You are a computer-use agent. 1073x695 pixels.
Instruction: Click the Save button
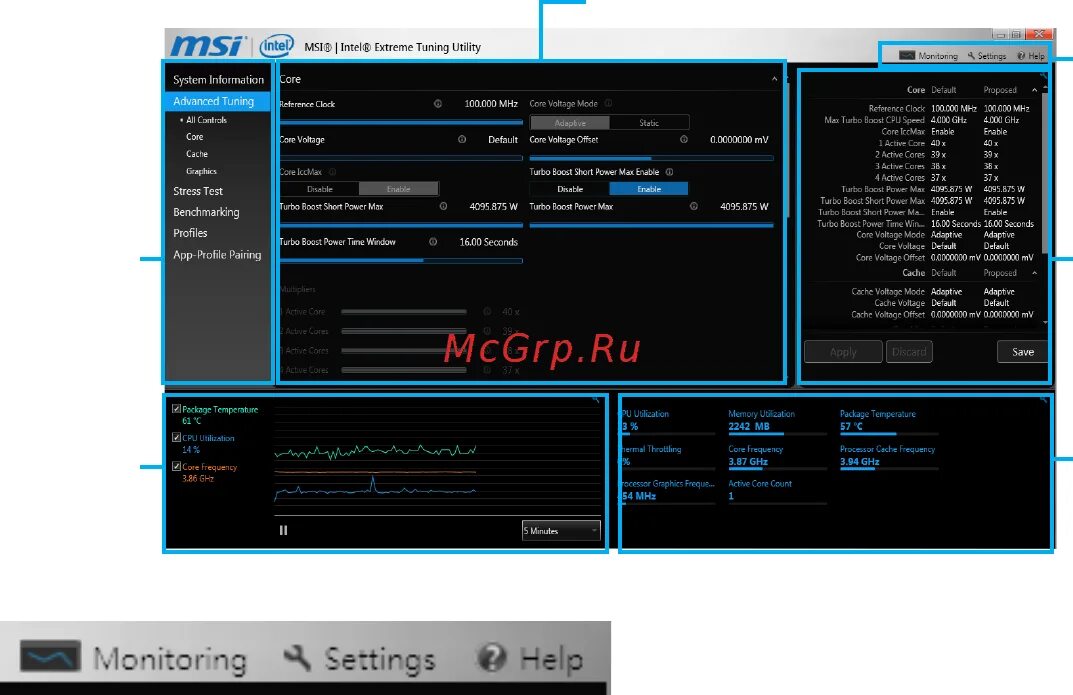[x=1022, y=352]
